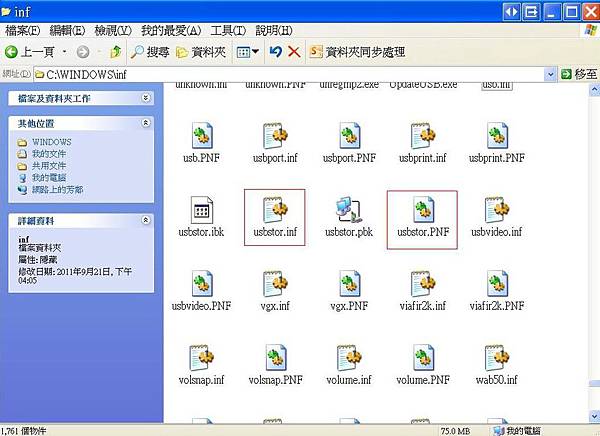Viewport: 600px width, 436px height.
Task: Open 網路上的芳鄰 link in sidebar
Action: click(x=57, y=189)
